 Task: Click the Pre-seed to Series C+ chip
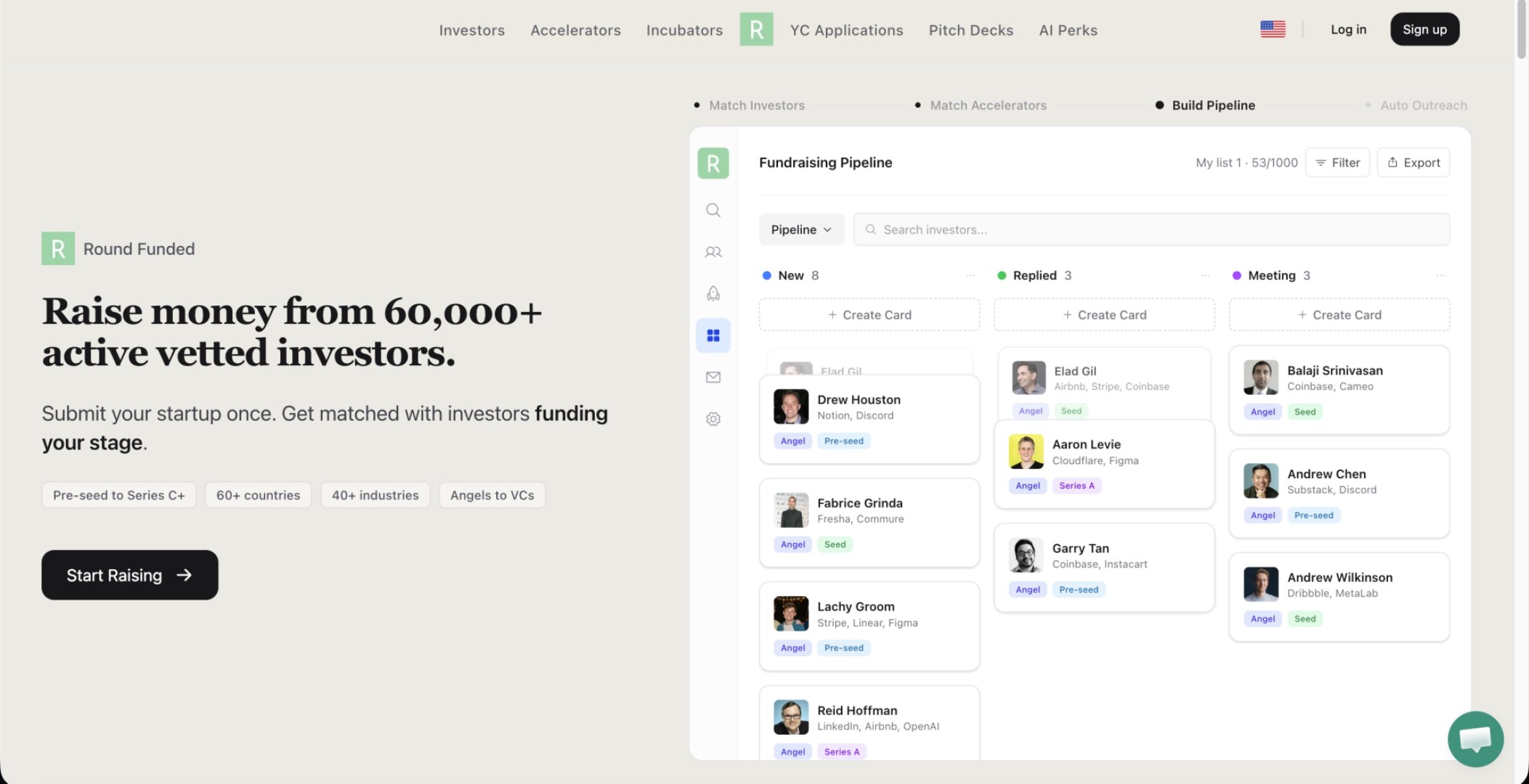click(119, 495)
